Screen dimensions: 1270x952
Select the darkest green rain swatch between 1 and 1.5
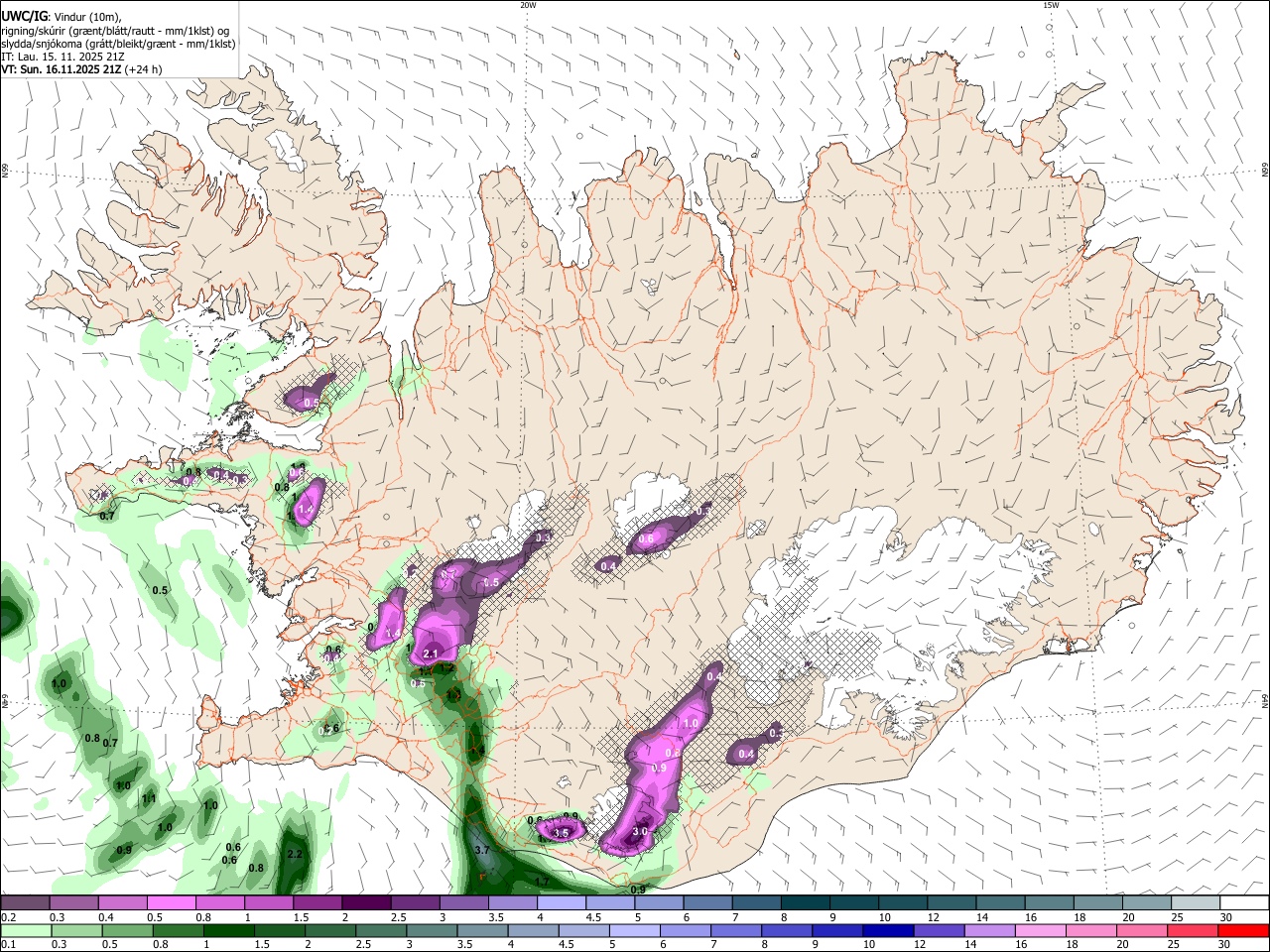coord(228,930)
